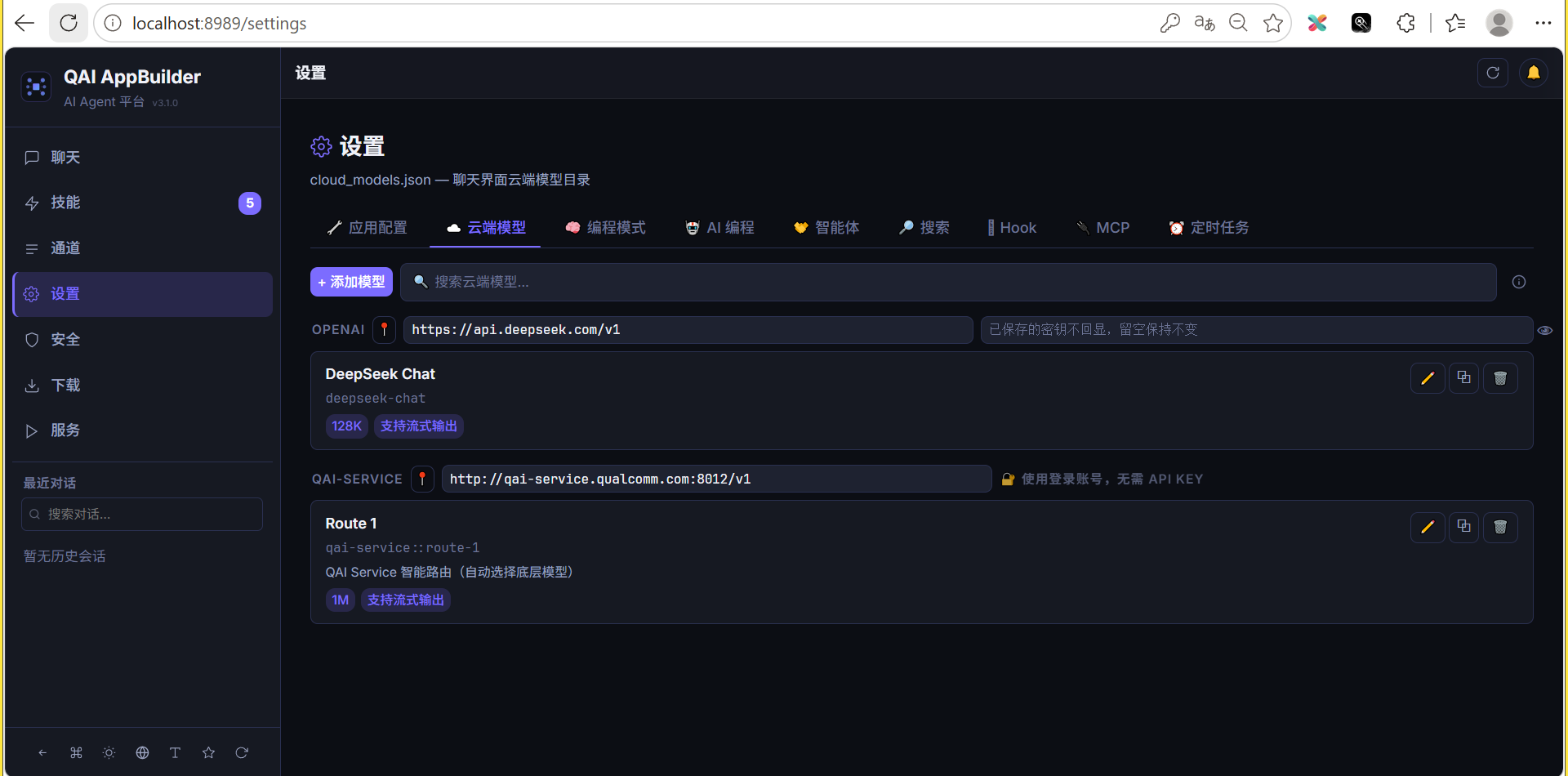Click the reload icon in sidebar footer

(x=242, y=753)
